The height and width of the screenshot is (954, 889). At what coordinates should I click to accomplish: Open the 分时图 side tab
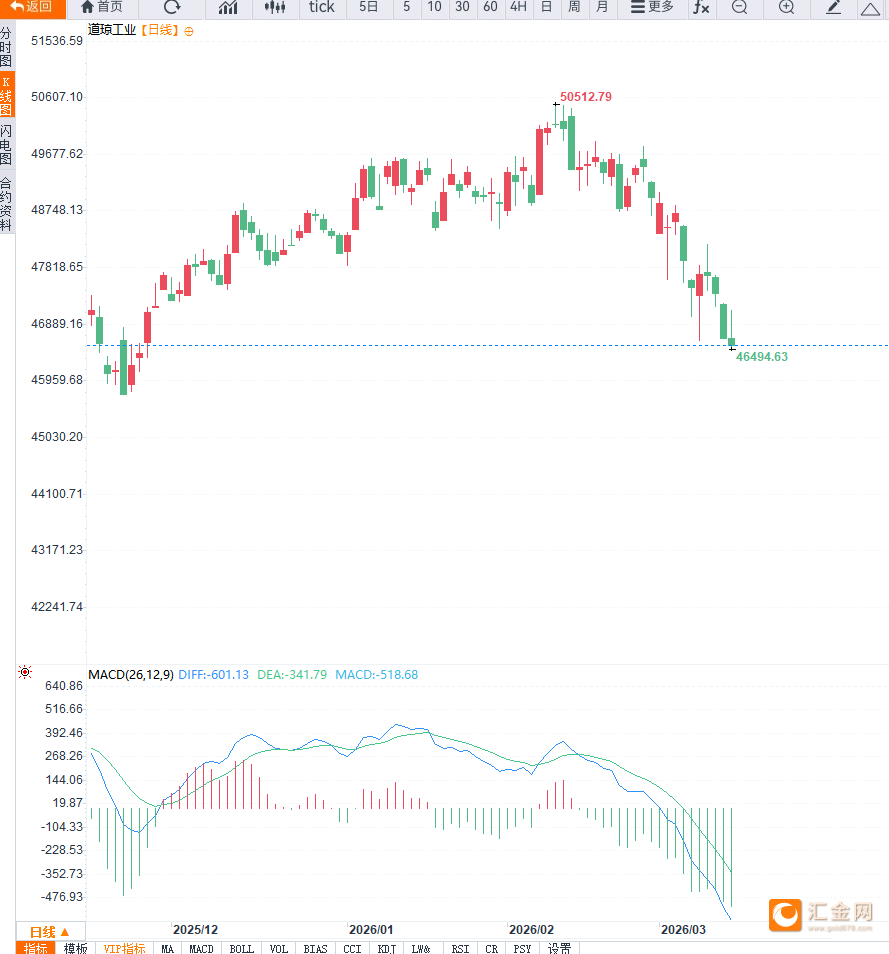[7, 46]
